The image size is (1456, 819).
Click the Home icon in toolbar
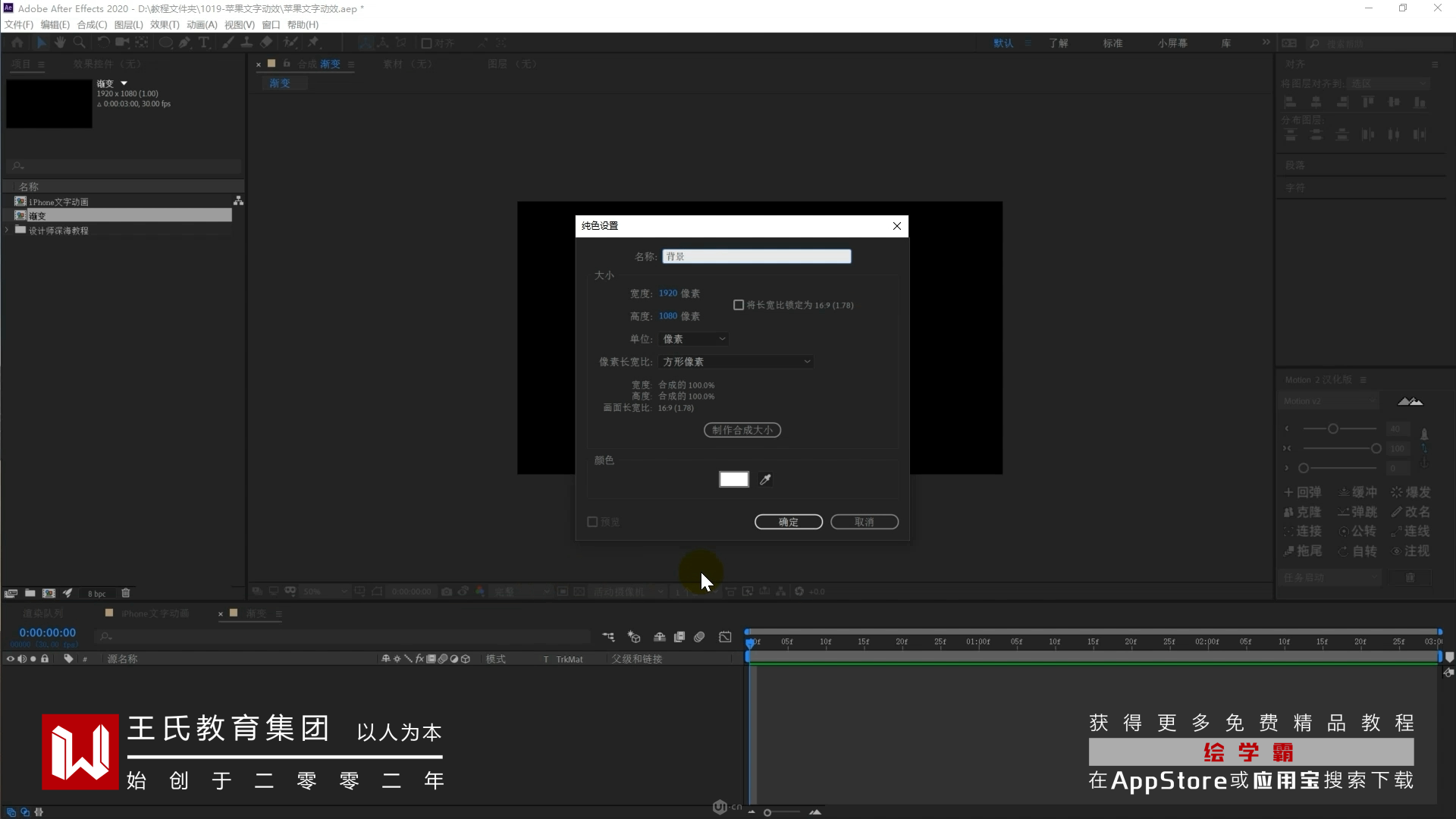point(17,43)
